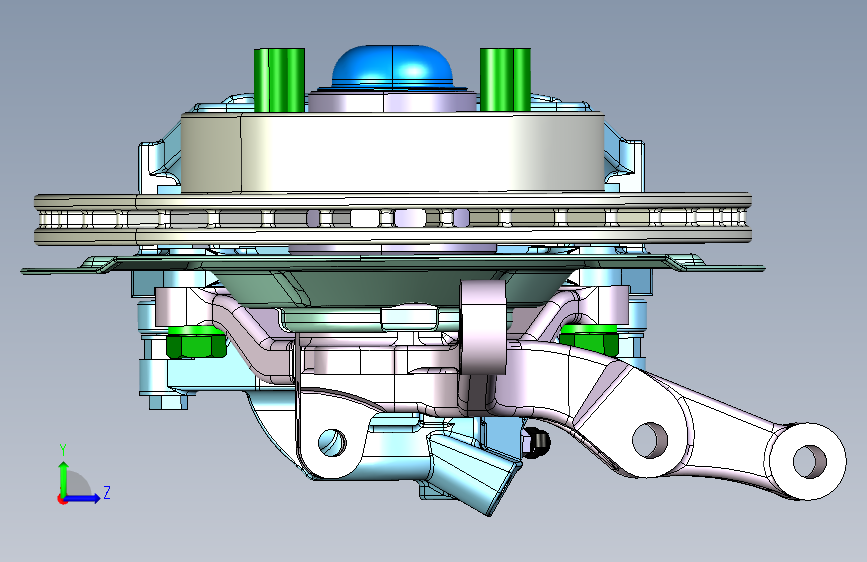Pick the large hole at arm end
The height and width of the screenshot is (562, 867).
tap(809, 461)
